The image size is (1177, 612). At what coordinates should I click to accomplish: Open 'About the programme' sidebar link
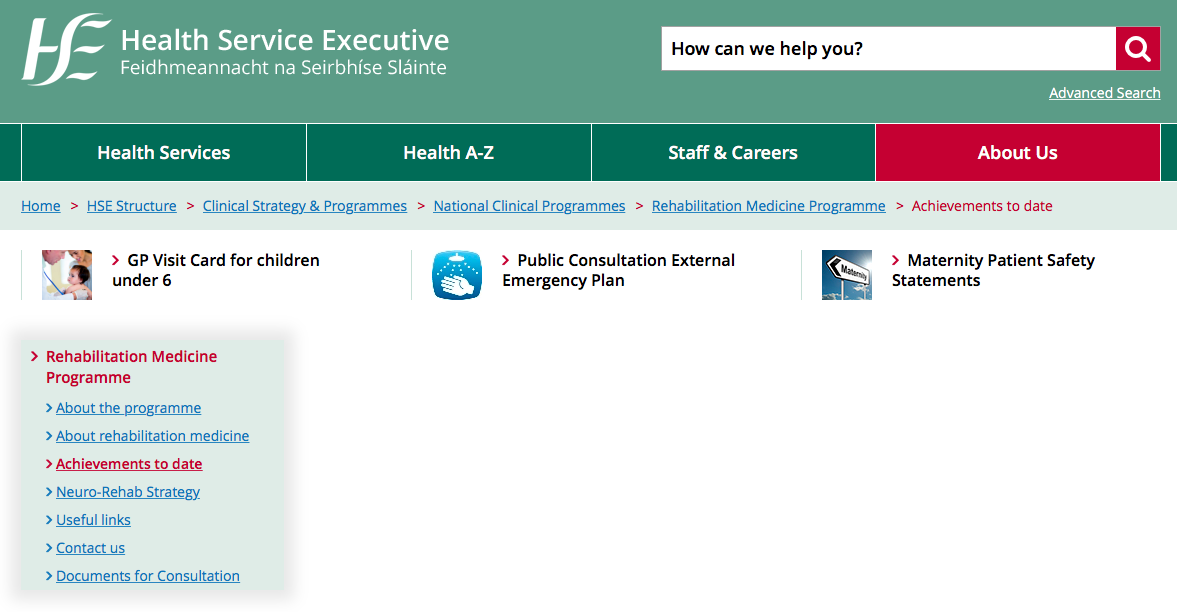click(x=128, y=408)
